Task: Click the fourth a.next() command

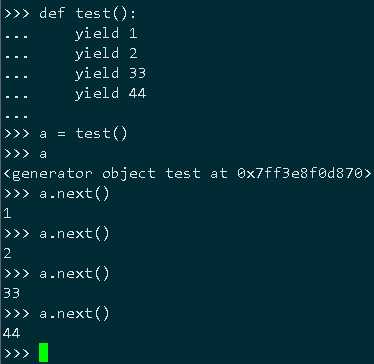Action: pos(74,314)
